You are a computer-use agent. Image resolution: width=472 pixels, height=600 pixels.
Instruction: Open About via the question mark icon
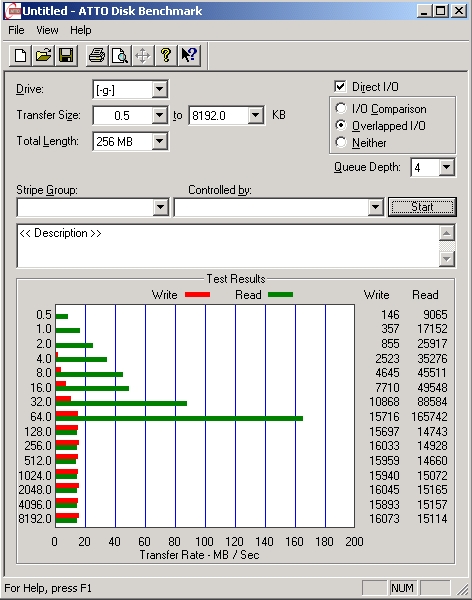166,55
